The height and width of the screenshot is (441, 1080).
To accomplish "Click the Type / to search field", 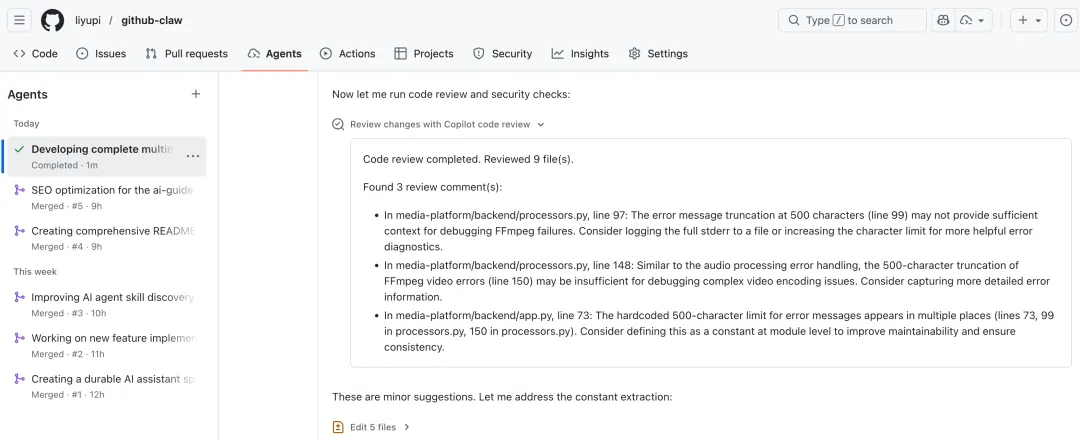I will [x=852, y=20].
